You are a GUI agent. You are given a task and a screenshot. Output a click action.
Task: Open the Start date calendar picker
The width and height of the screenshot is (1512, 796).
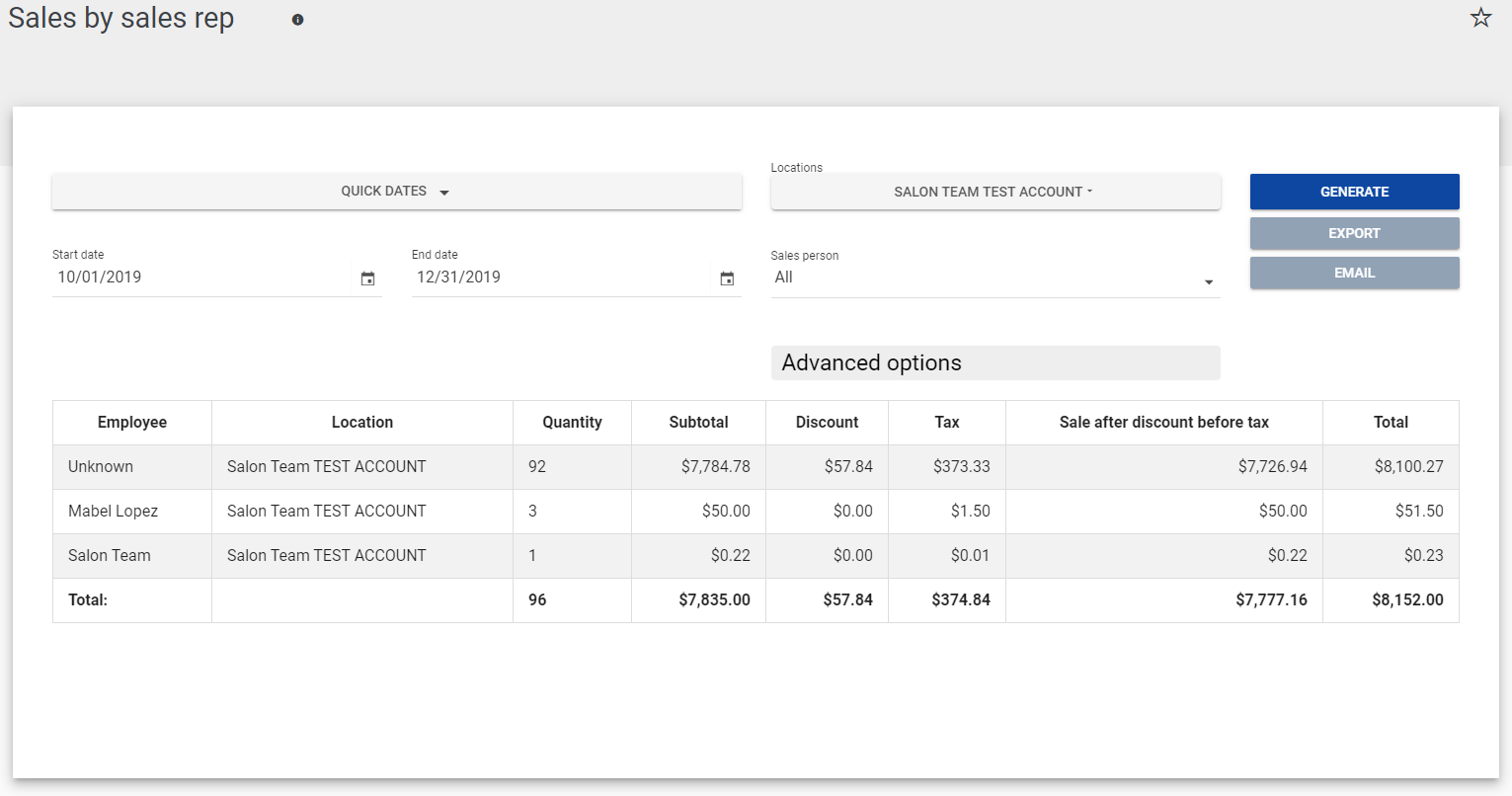pyautogui.click(x=367, y=279)
